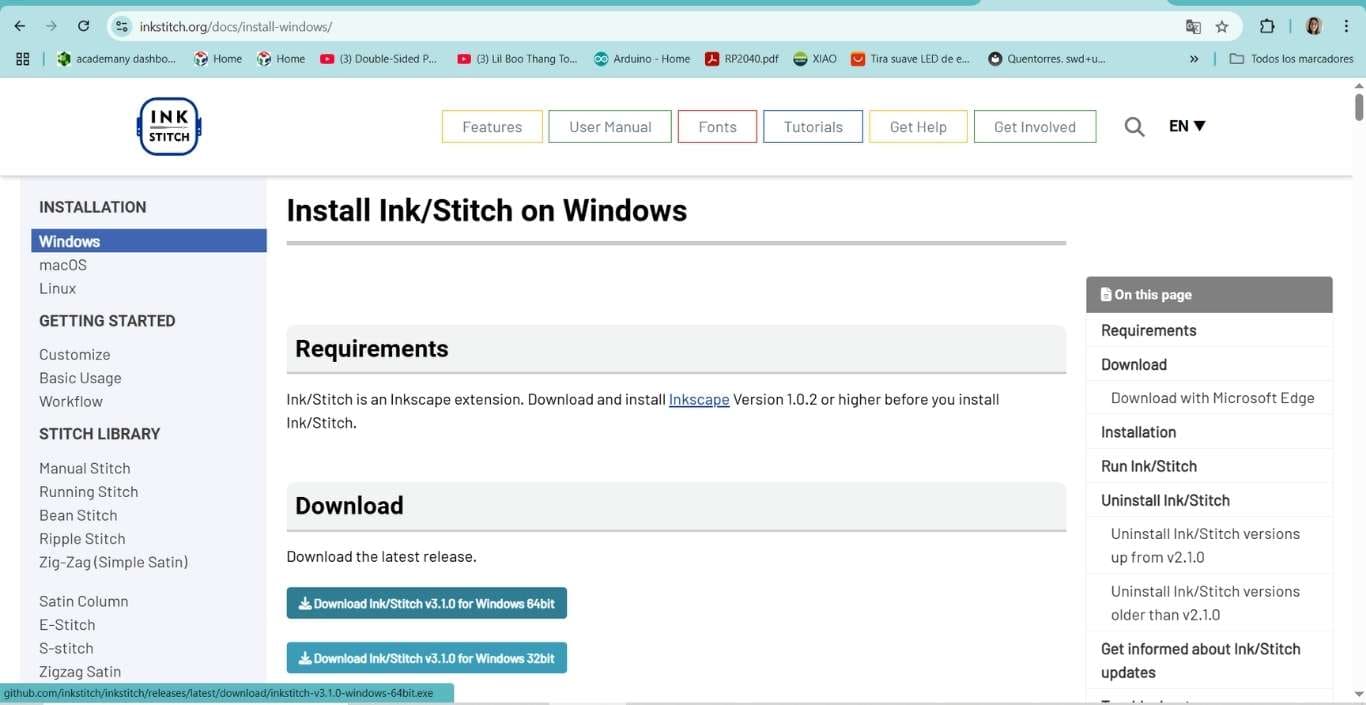
Task: Open the User Manual menu
Action: pyautogui.click(x=610, y=127)
